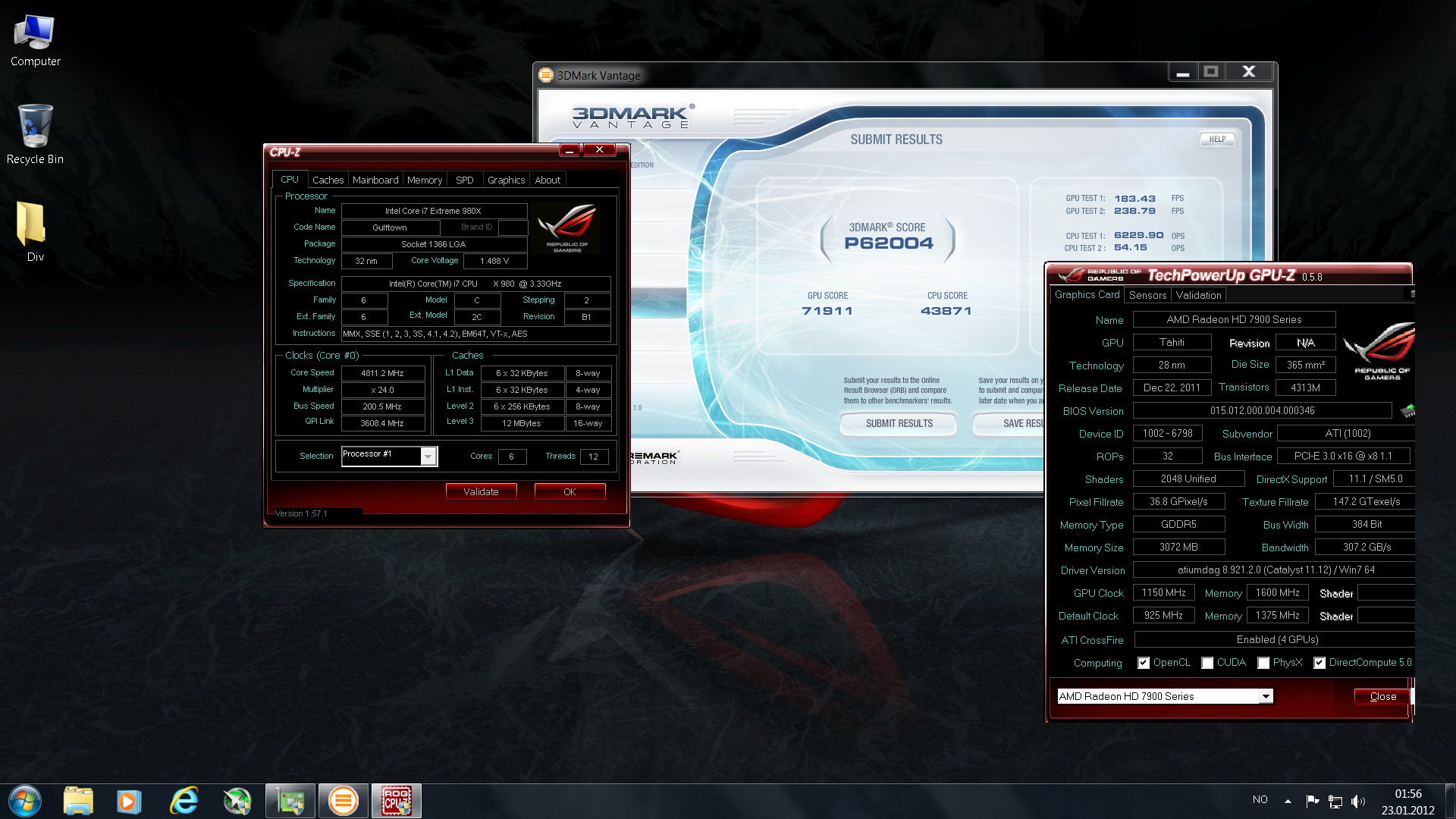Click Close in GPU-Z

[x=1382, y=696]
